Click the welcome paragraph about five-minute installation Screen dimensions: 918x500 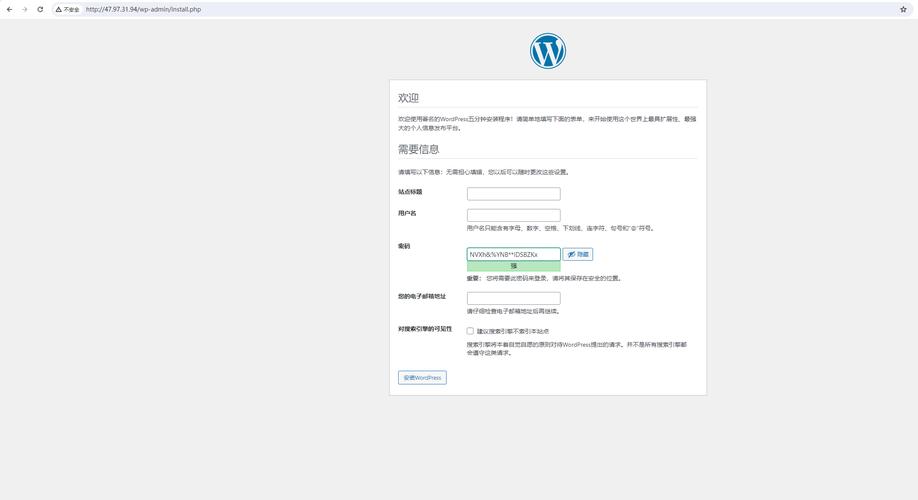547,123
